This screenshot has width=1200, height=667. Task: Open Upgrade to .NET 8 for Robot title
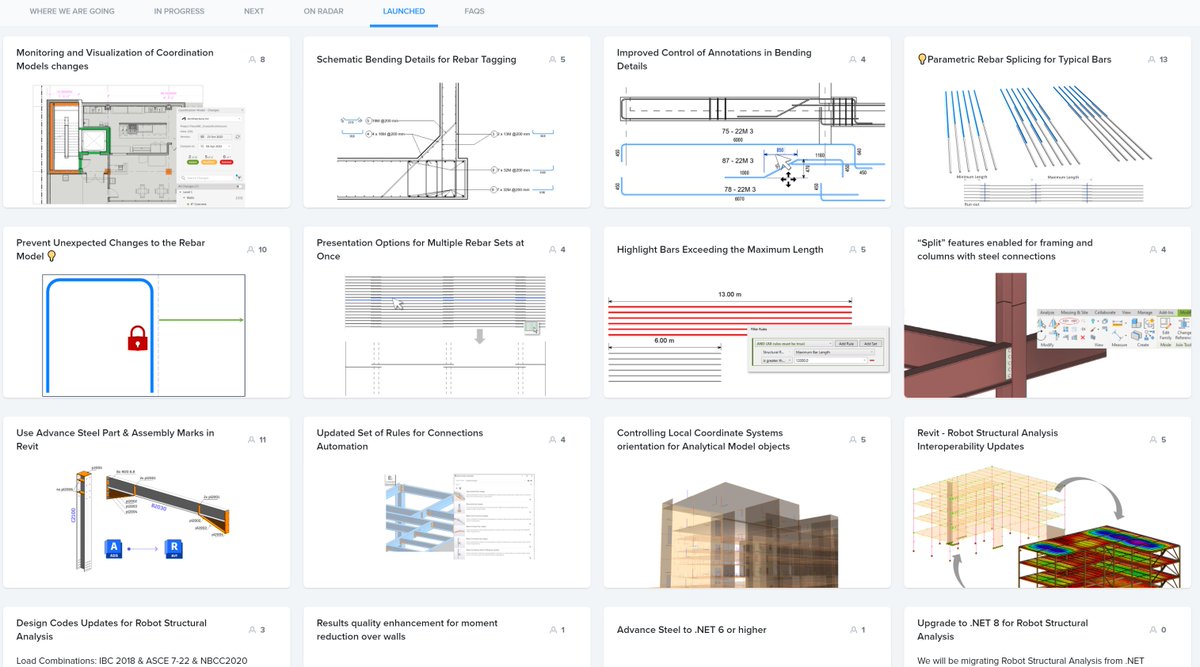coord(1002,629)
